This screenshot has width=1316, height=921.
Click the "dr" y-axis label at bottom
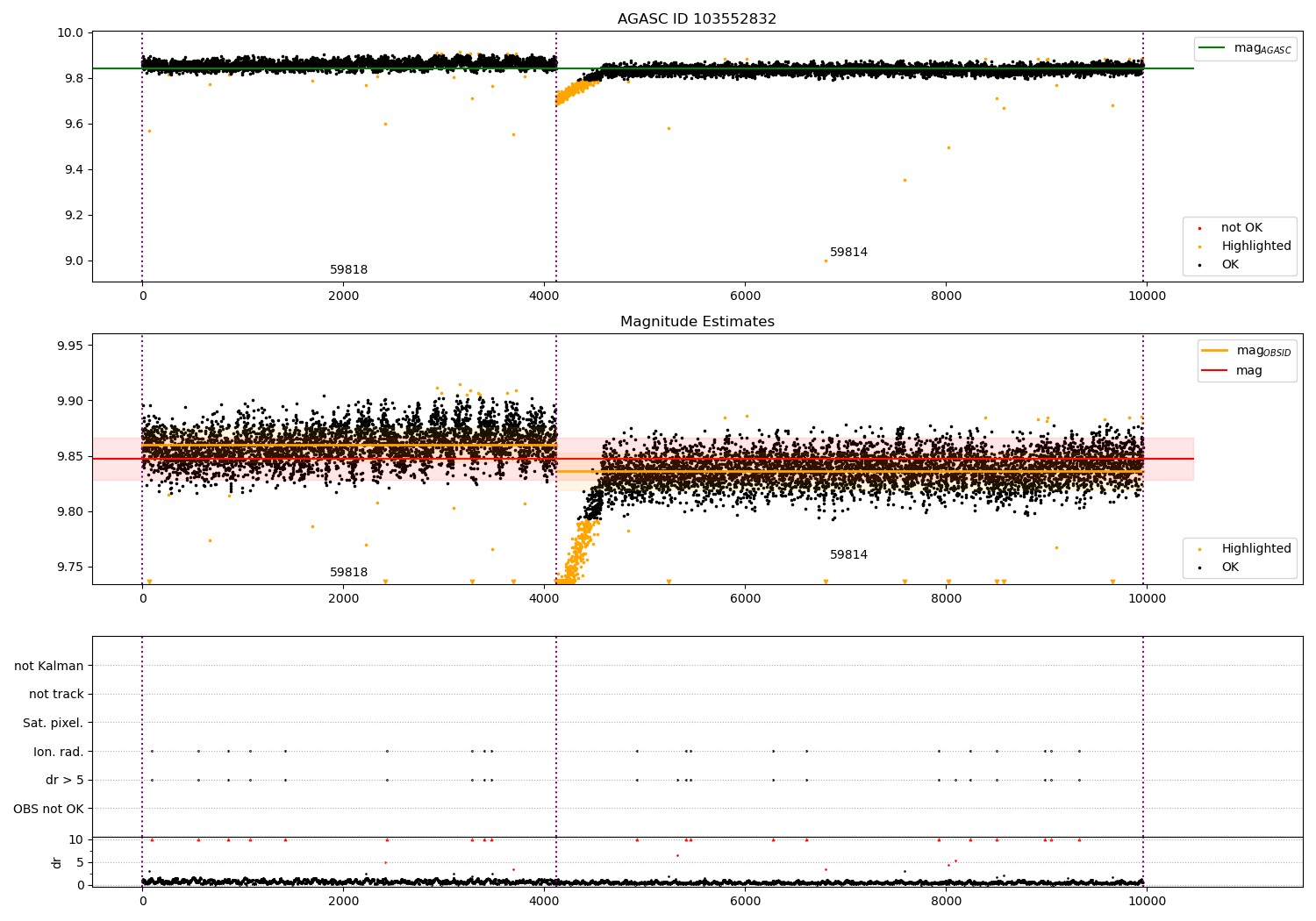coord(57,862)
